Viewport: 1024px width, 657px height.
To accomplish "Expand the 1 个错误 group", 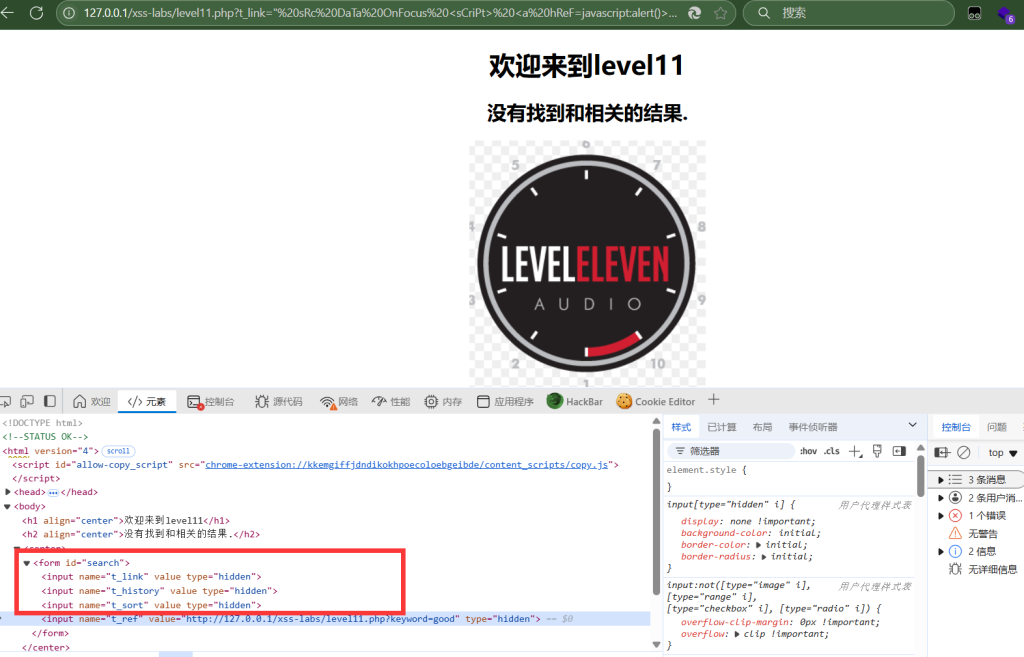I will click(940, 516).
